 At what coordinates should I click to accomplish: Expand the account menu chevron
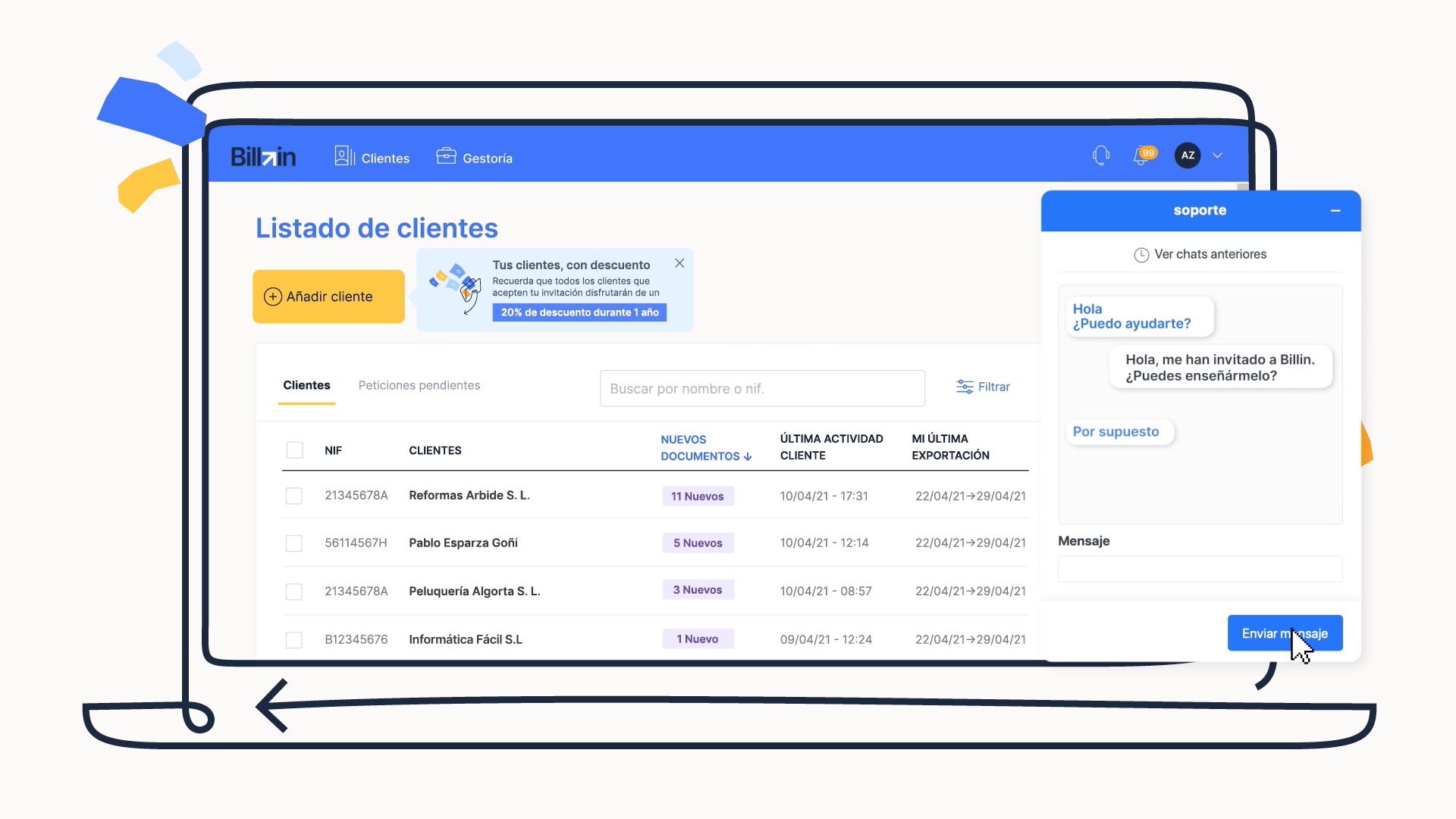coord(1217,155)
